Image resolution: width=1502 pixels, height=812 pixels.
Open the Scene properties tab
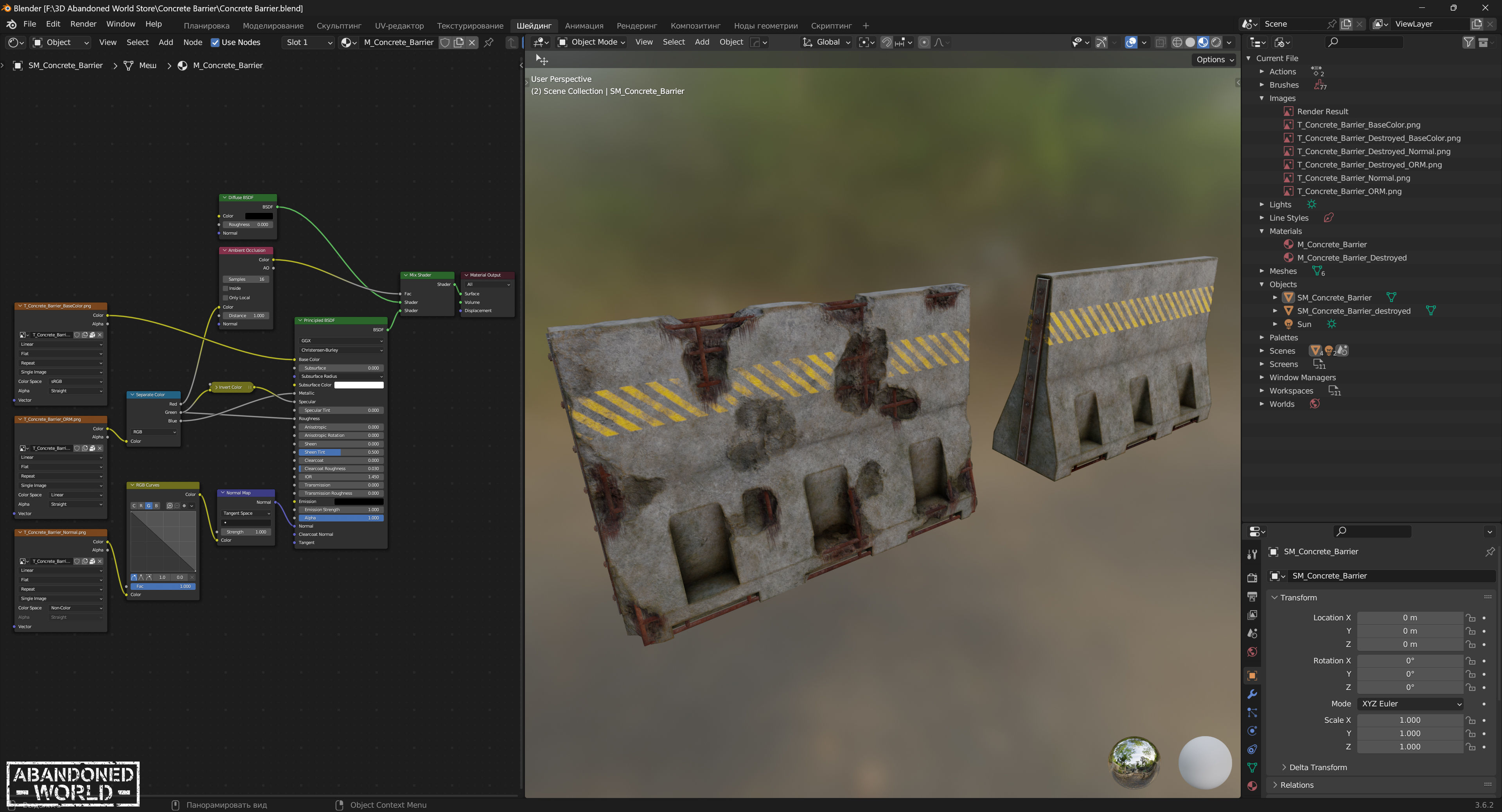(1252, 634)
